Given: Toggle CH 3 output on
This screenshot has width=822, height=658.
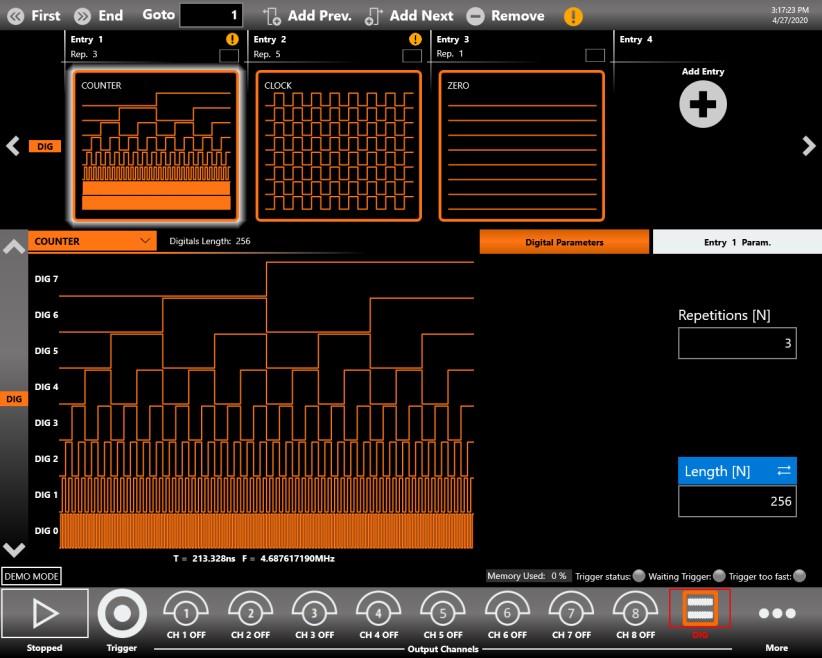Looking at the screenshot, I should (x=315, y=614).
